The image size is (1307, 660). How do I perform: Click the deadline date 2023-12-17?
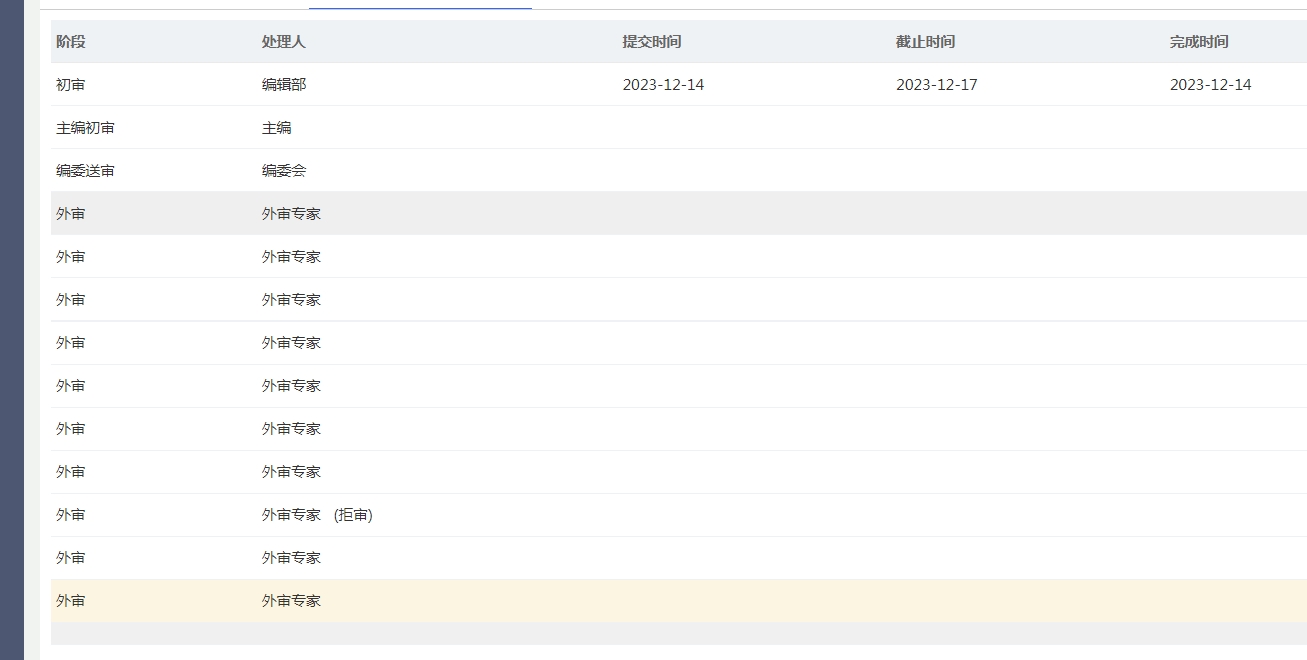click(937, 85)
